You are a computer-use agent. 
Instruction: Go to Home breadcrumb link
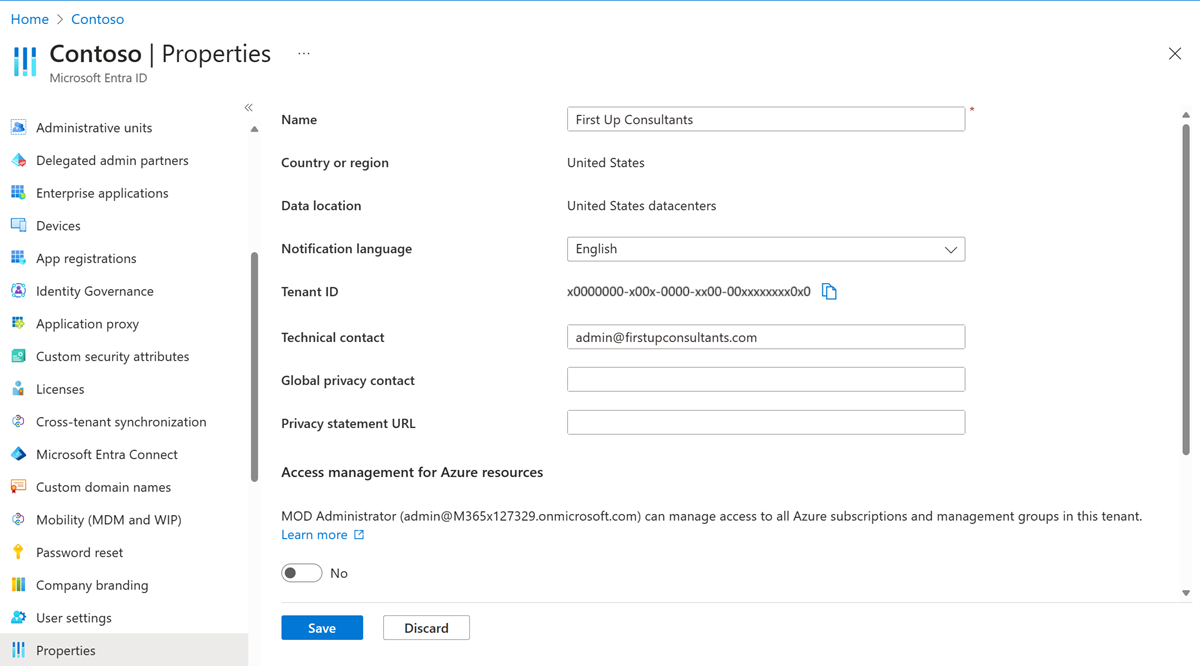[29, 19]
